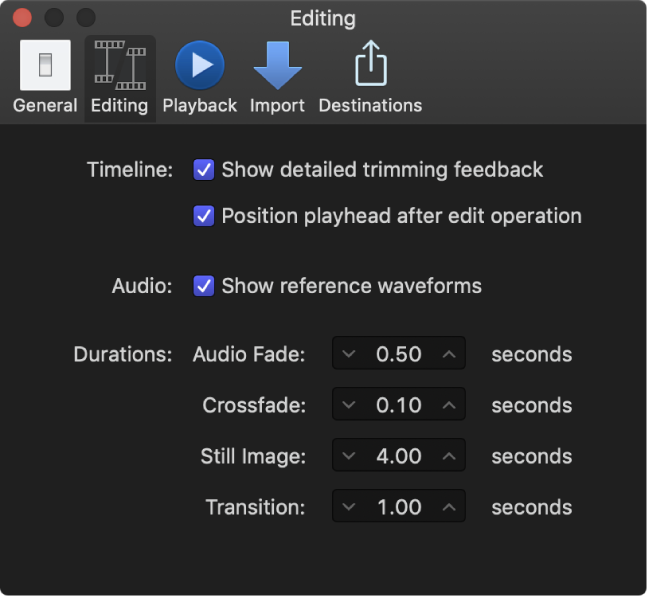The width and height of the screenshot is (649, 596).
Task: Increase Transition duration with up chevron
Action: coord(449,507)
